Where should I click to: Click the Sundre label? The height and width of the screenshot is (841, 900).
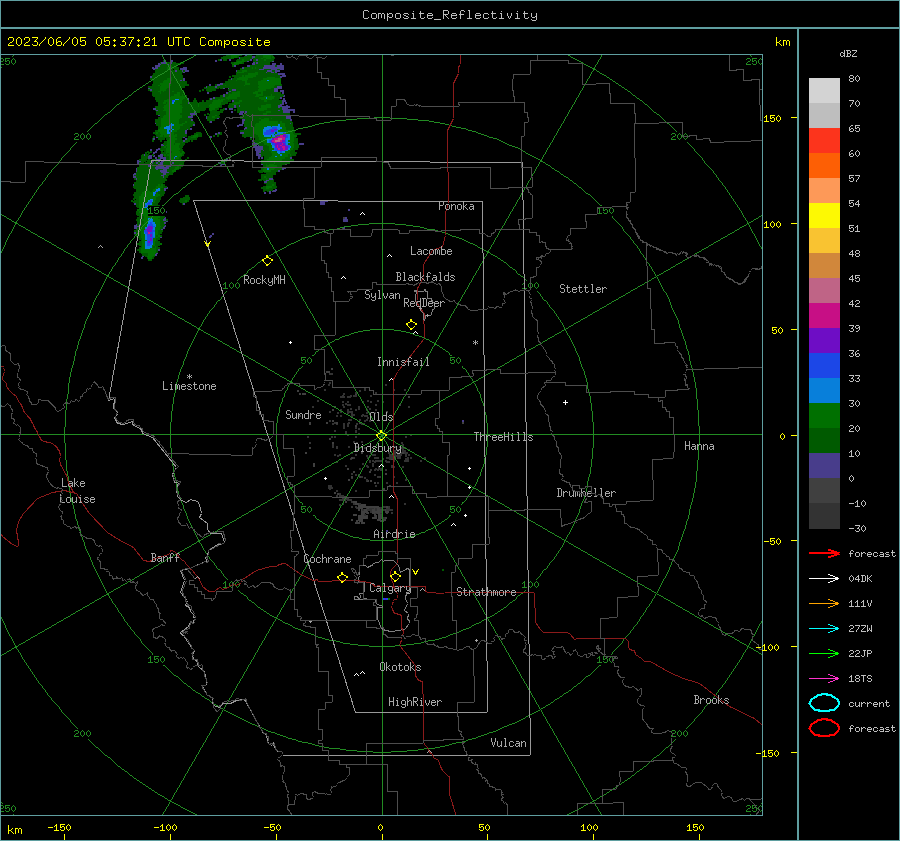click(x=303, y=414)
